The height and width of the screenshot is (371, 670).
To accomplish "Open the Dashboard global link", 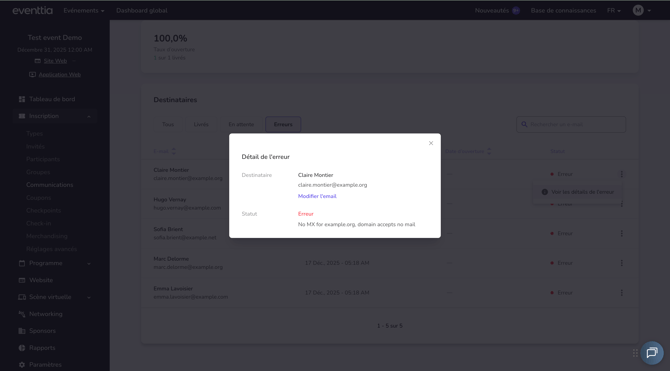I will (x=142, y=11).
